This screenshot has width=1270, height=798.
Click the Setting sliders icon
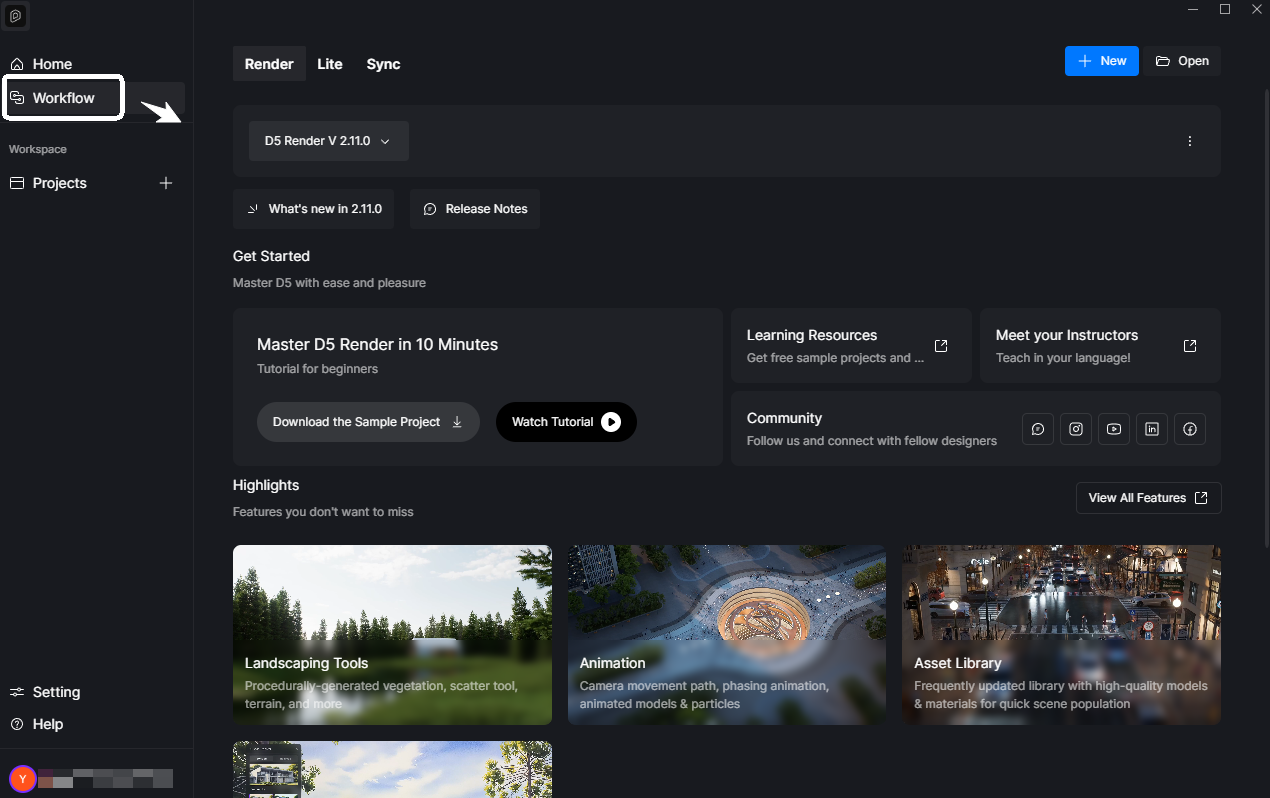[17, 692]
